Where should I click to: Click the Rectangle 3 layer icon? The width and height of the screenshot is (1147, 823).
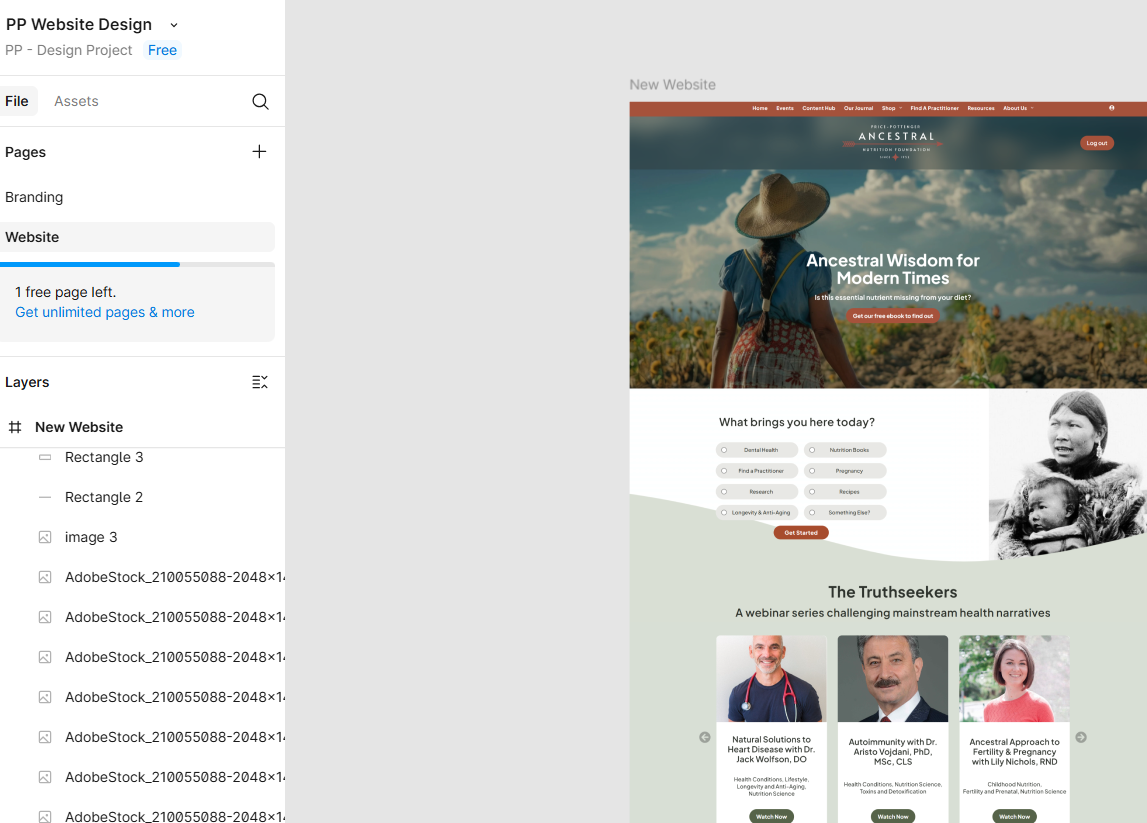coord(45,457)
